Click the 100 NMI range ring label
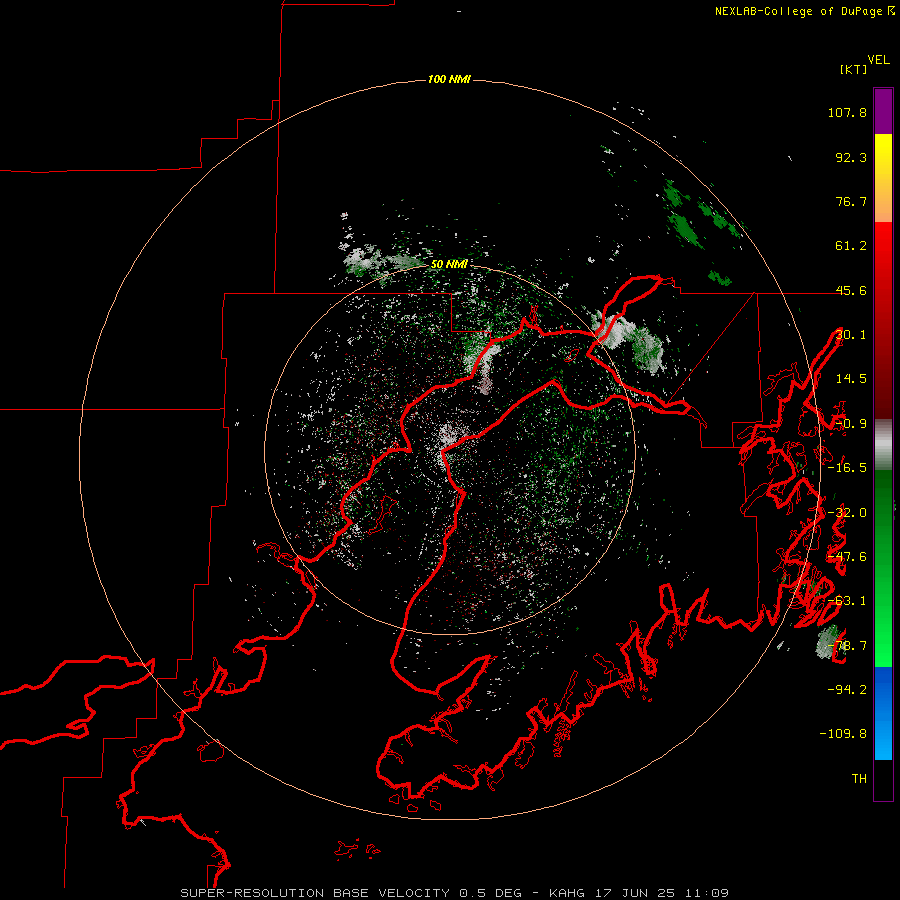This screenshot has height=900, width=900. pos(449,79)
